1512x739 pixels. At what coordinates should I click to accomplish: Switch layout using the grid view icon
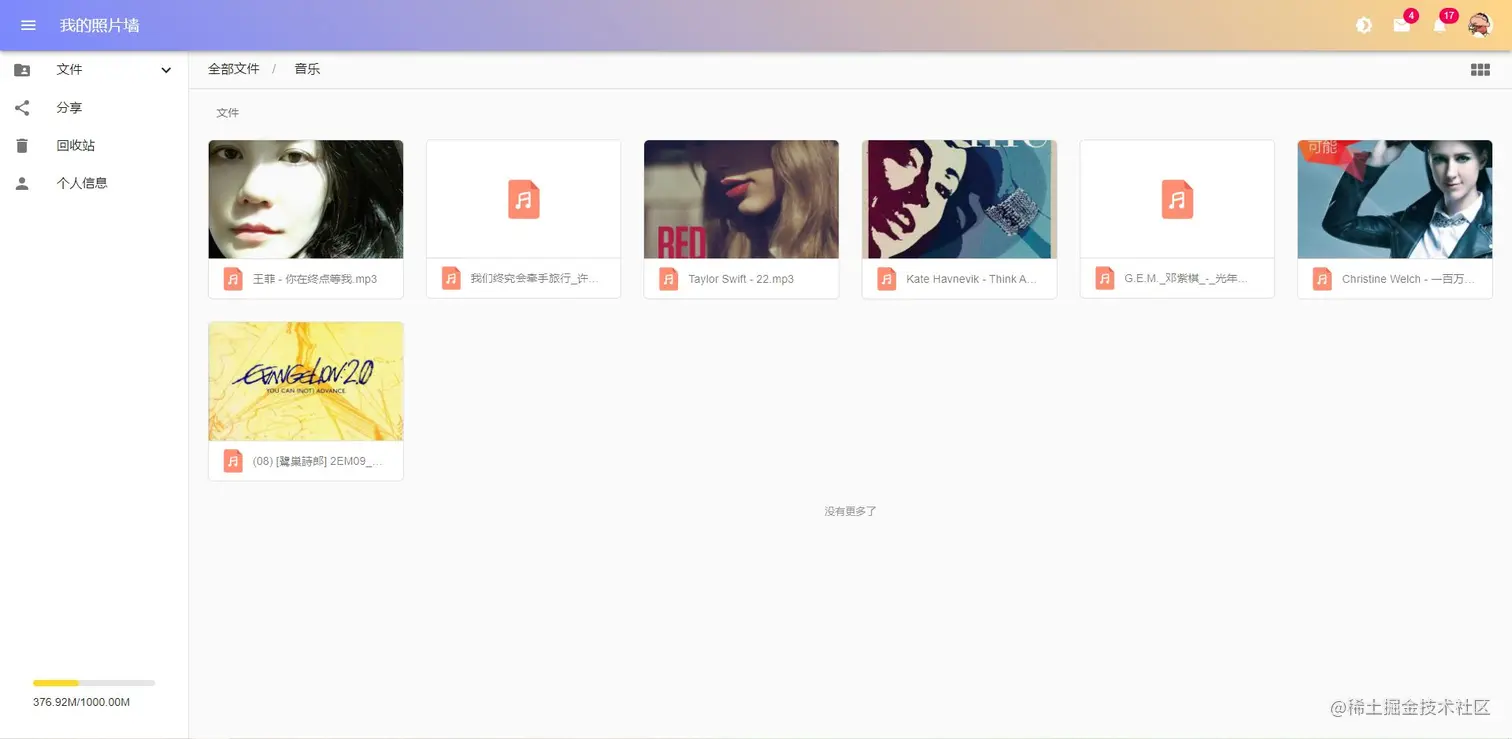pos(1479,68)
